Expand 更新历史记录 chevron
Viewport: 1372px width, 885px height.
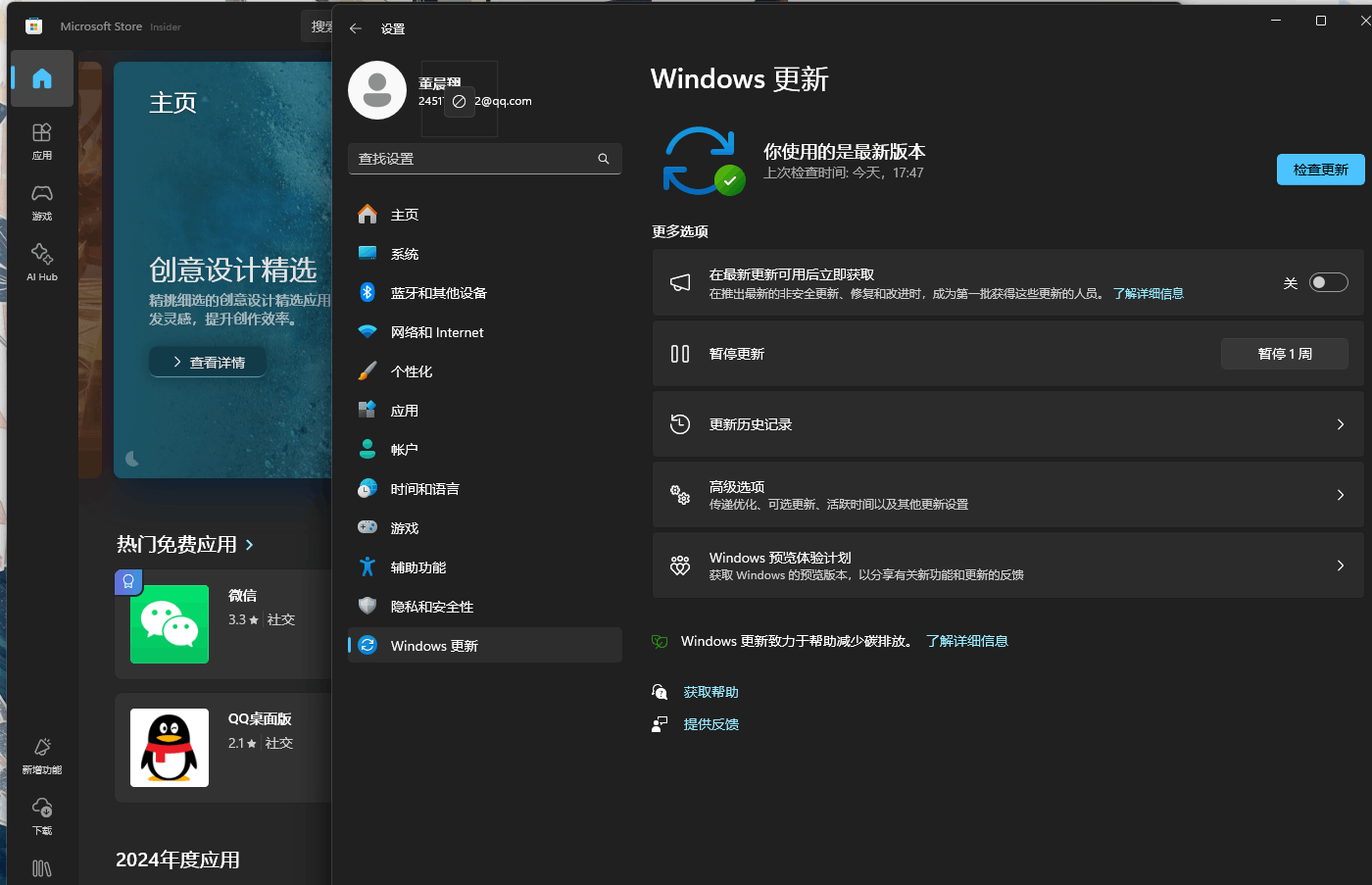pos(1341,424)
